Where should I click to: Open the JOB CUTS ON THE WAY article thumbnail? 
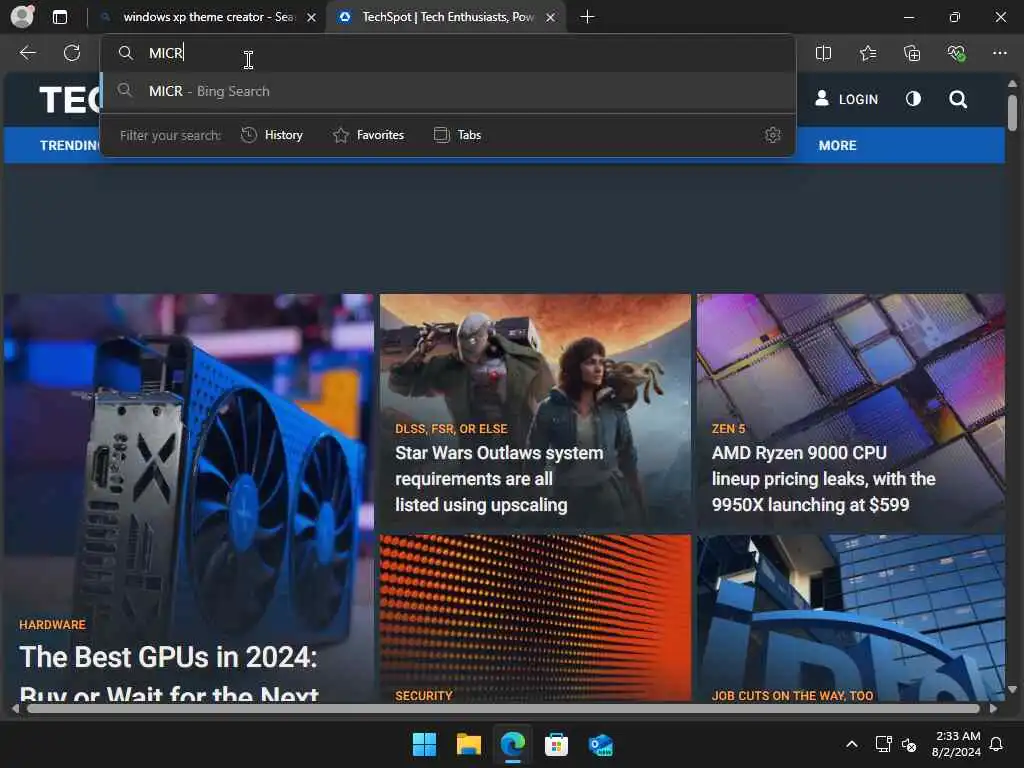coord(850,618)
